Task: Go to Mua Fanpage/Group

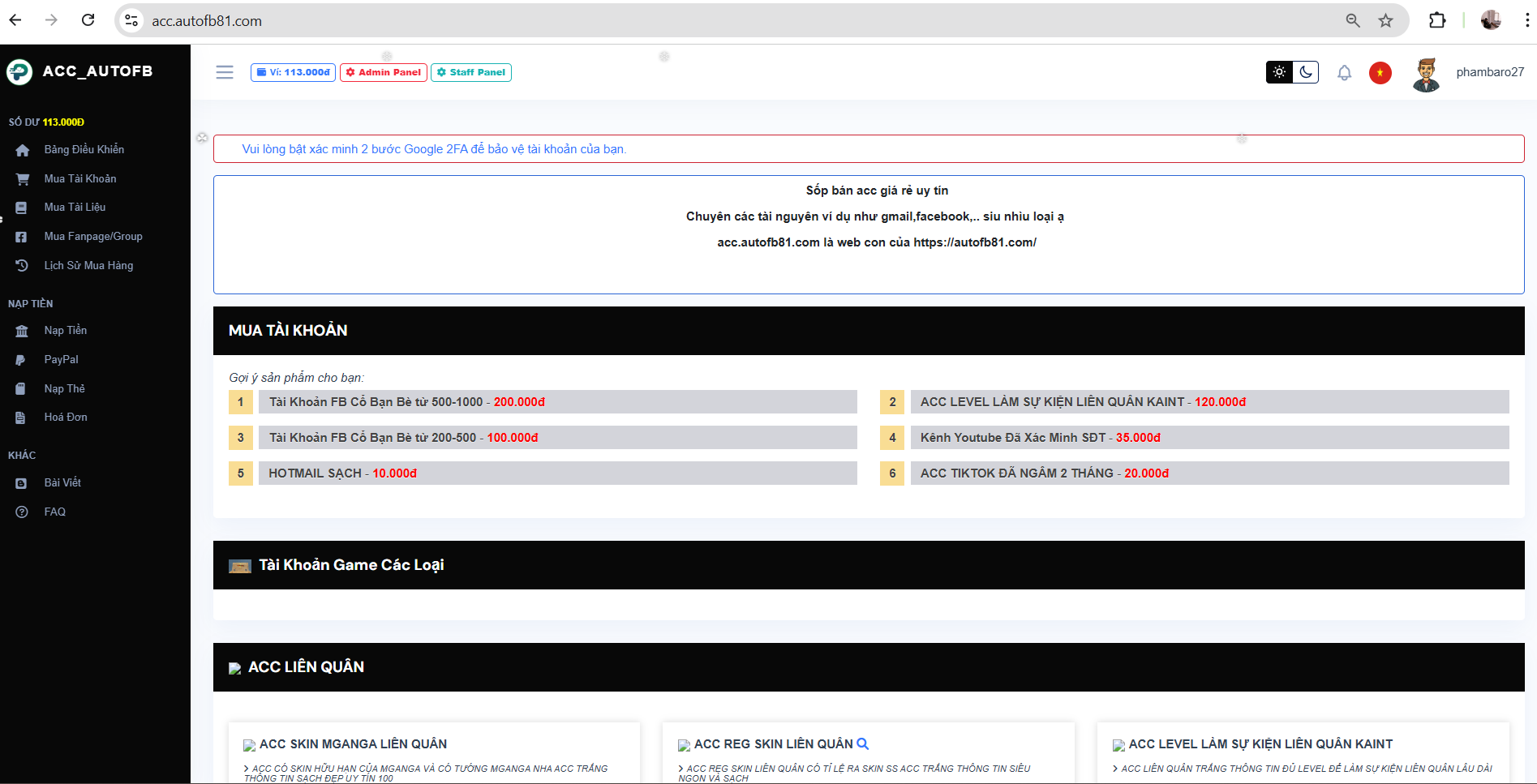Action: [x=93, y=237]
